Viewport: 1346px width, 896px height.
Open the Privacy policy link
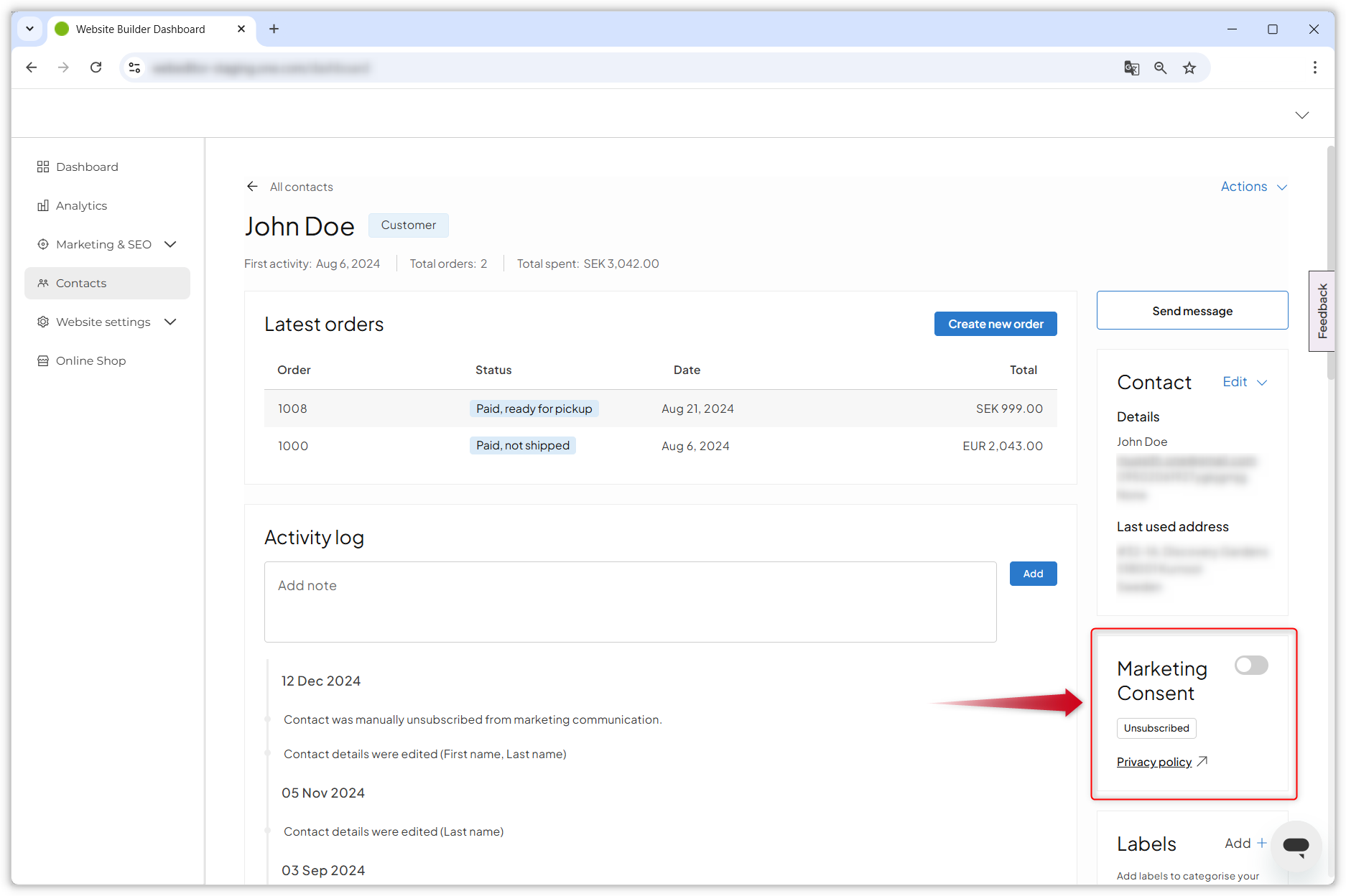point(1154,762)
